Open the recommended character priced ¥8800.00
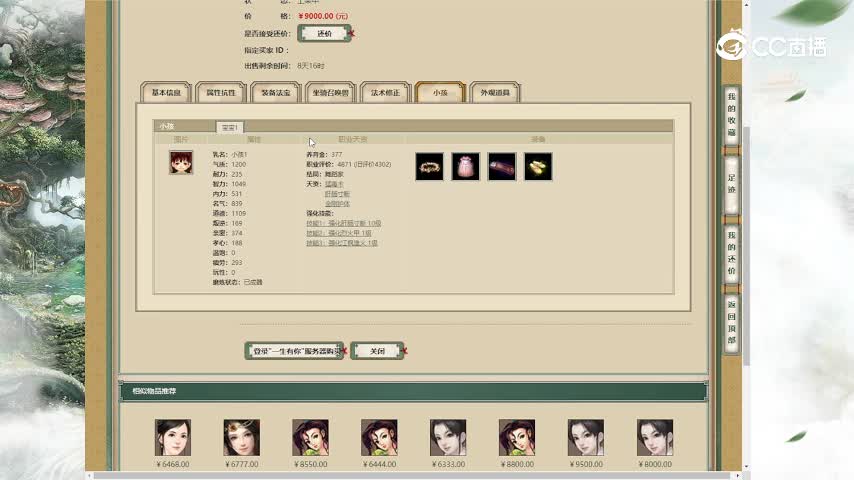The width and height of the screenshot is (854, 480). [517, 438]
